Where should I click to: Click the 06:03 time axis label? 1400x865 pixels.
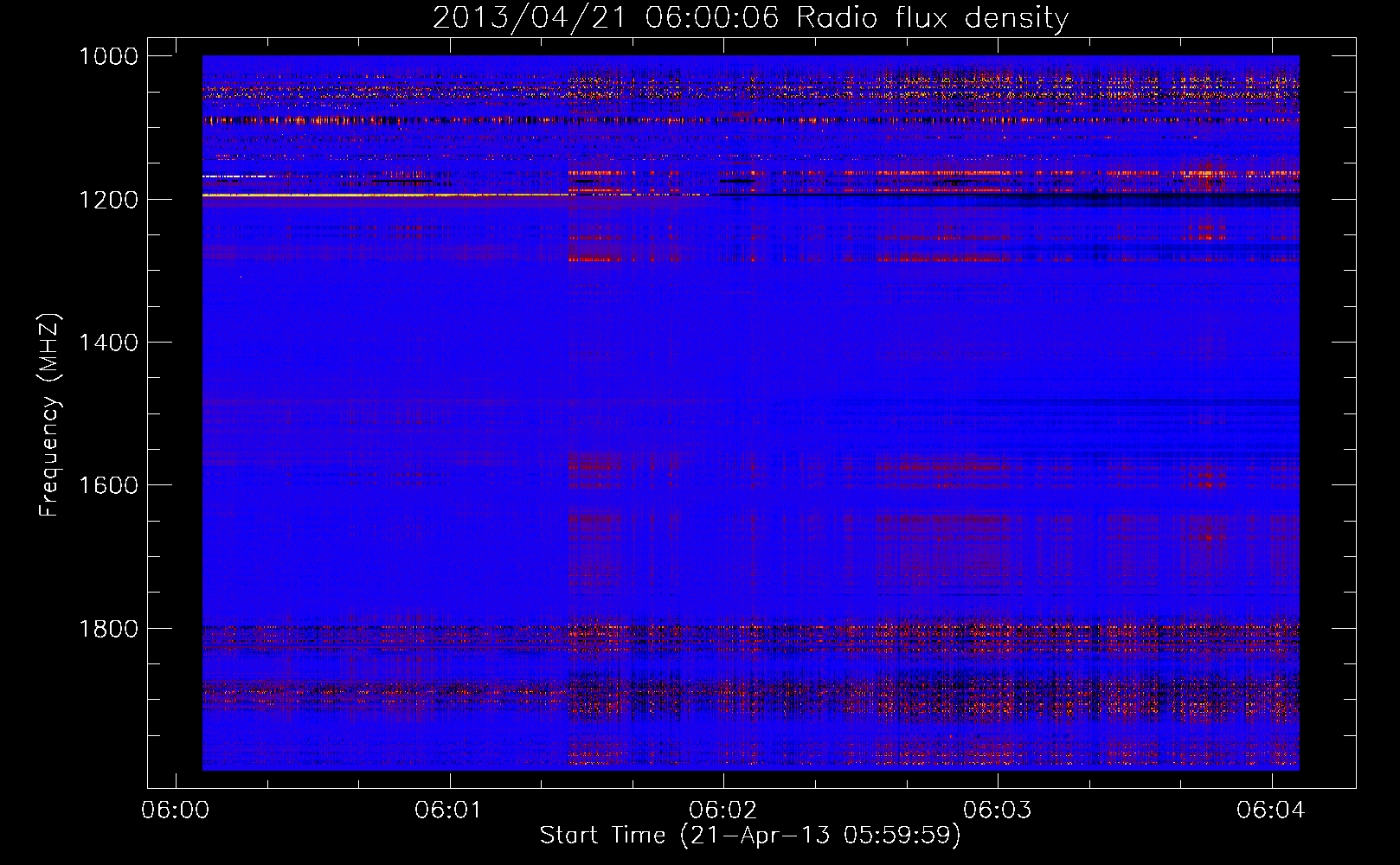click(998, 811)
